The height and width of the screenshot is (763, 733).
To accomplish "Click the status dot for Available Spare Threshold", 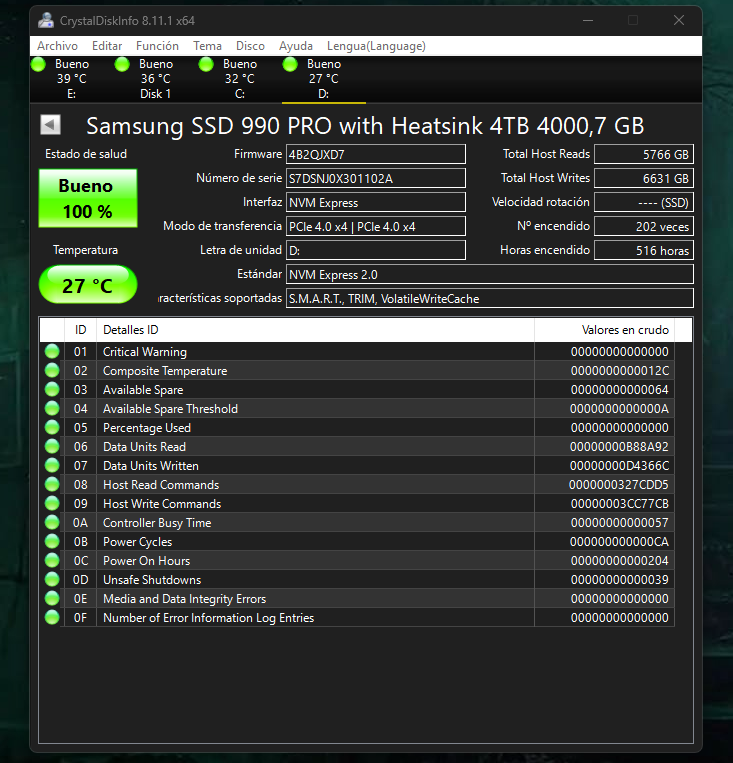I will pyautogui.click(x=52, y=408).
